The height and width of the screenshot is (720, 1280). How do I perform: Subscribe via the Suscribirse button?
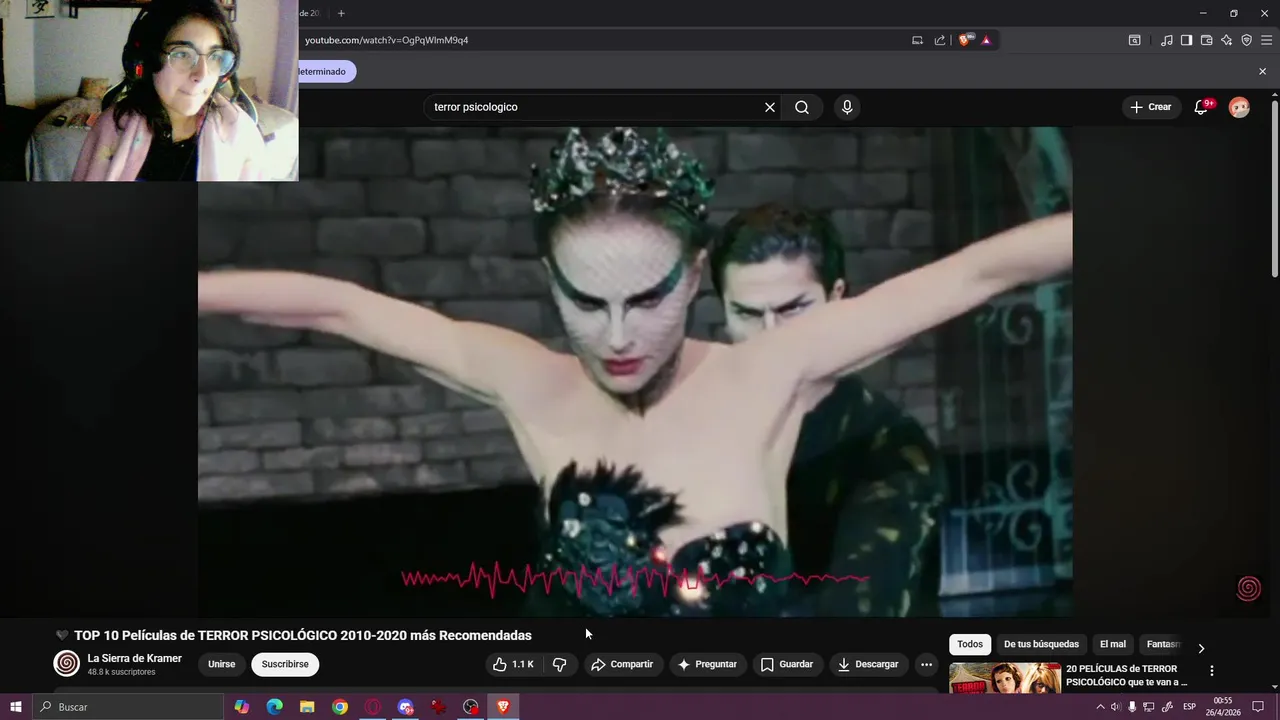coord(285,664)
